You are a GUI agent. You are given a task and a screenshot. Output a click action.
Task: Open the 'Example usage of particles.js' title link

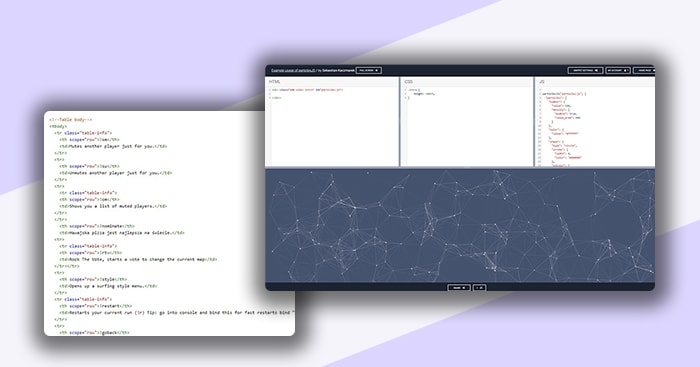(293, 71)
